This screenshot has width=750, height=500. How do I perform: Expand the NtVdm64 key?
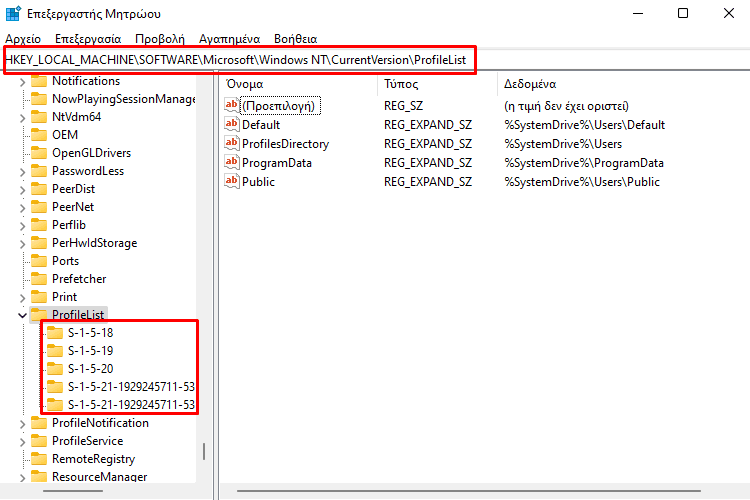[22, 118]
